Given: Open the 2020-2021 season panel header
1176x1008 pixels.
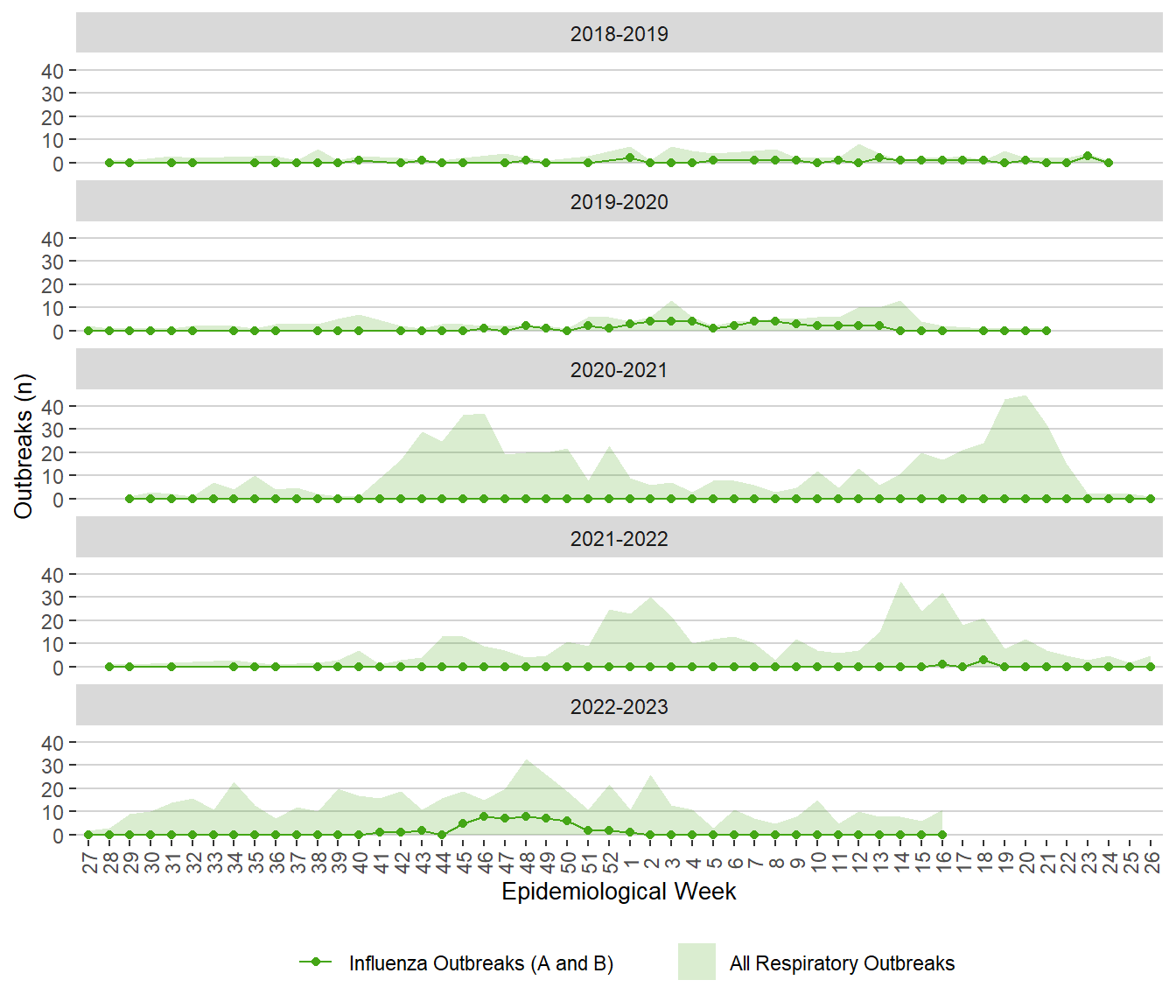Looking at the screenshot, I should coord(619,369).
